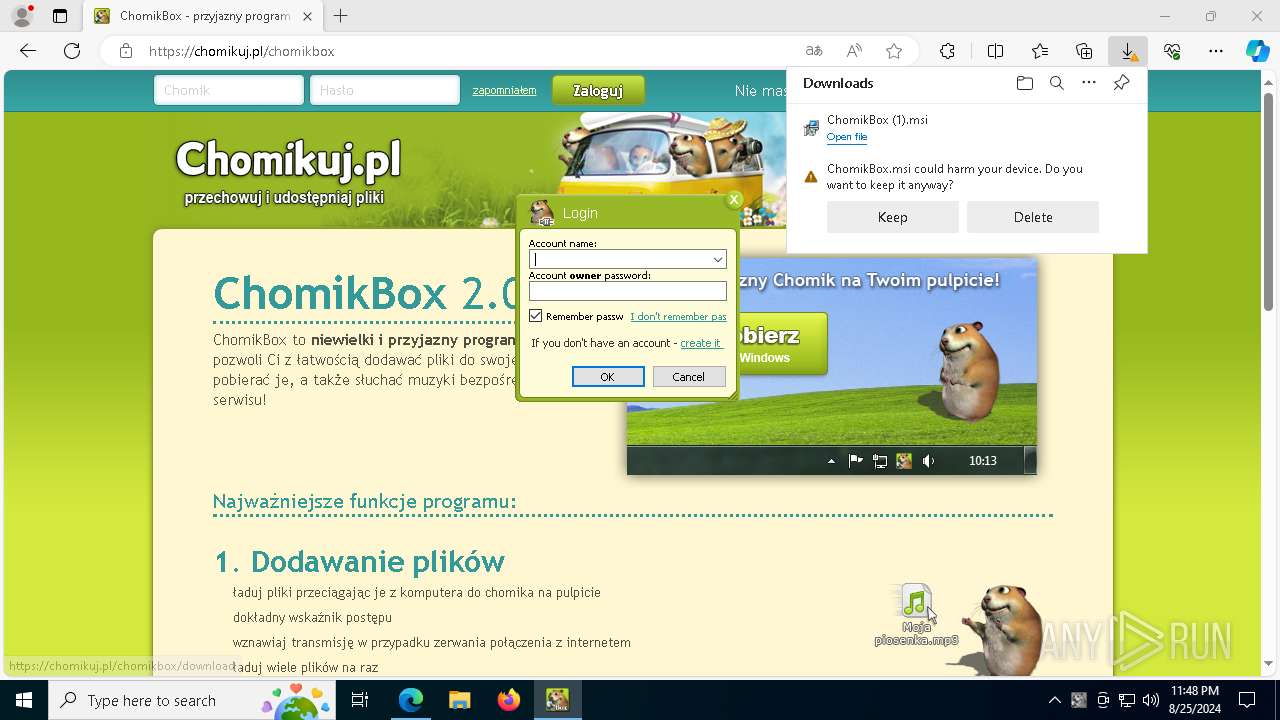This screenshot has width=1280, height=720.
Task: Toggle the Downloads toolbar icon
Action: [x=1128, y=51]
